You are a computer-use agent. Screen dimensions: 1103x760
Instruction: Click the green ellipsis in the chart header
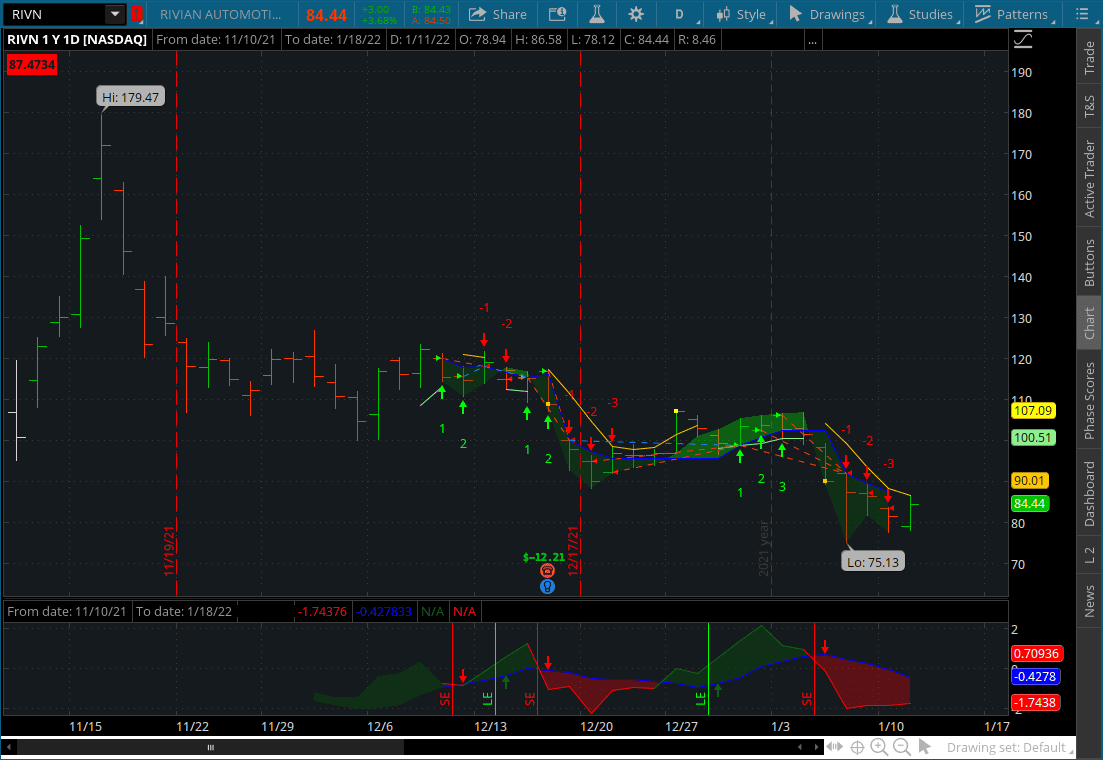[812, 42]
